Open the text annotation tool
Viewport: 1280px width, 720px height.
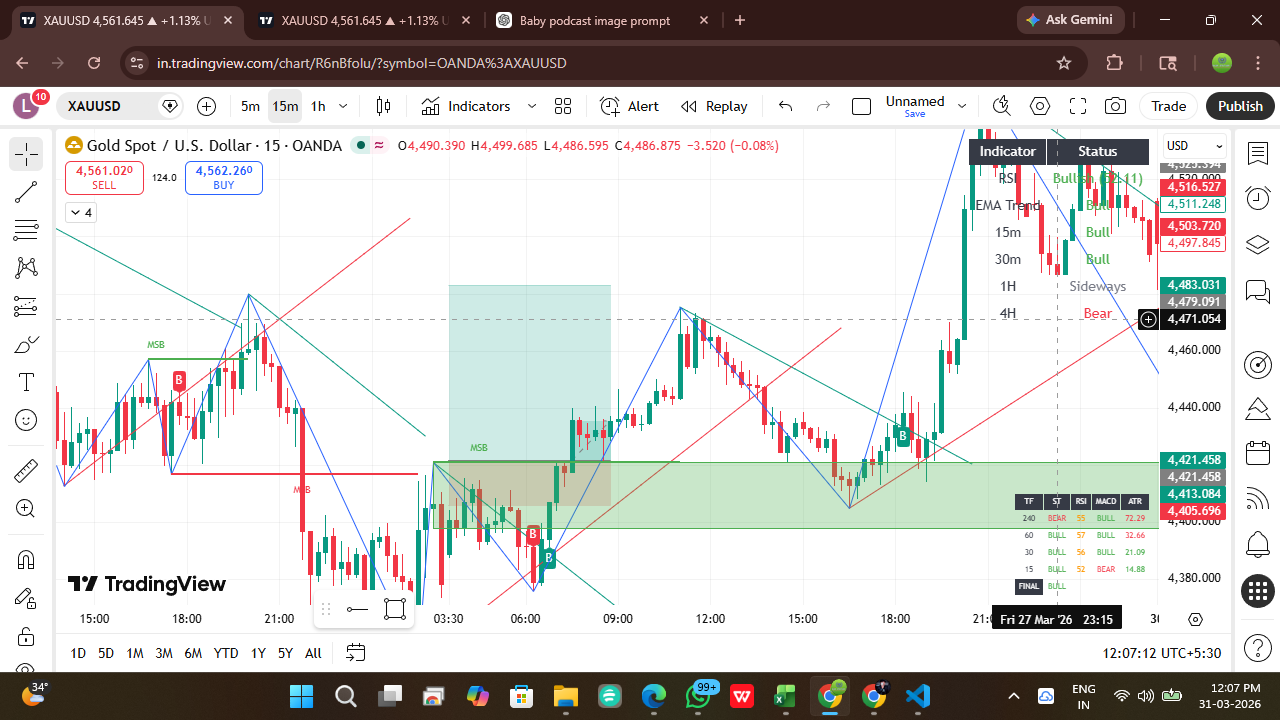[x=26, y=382]
